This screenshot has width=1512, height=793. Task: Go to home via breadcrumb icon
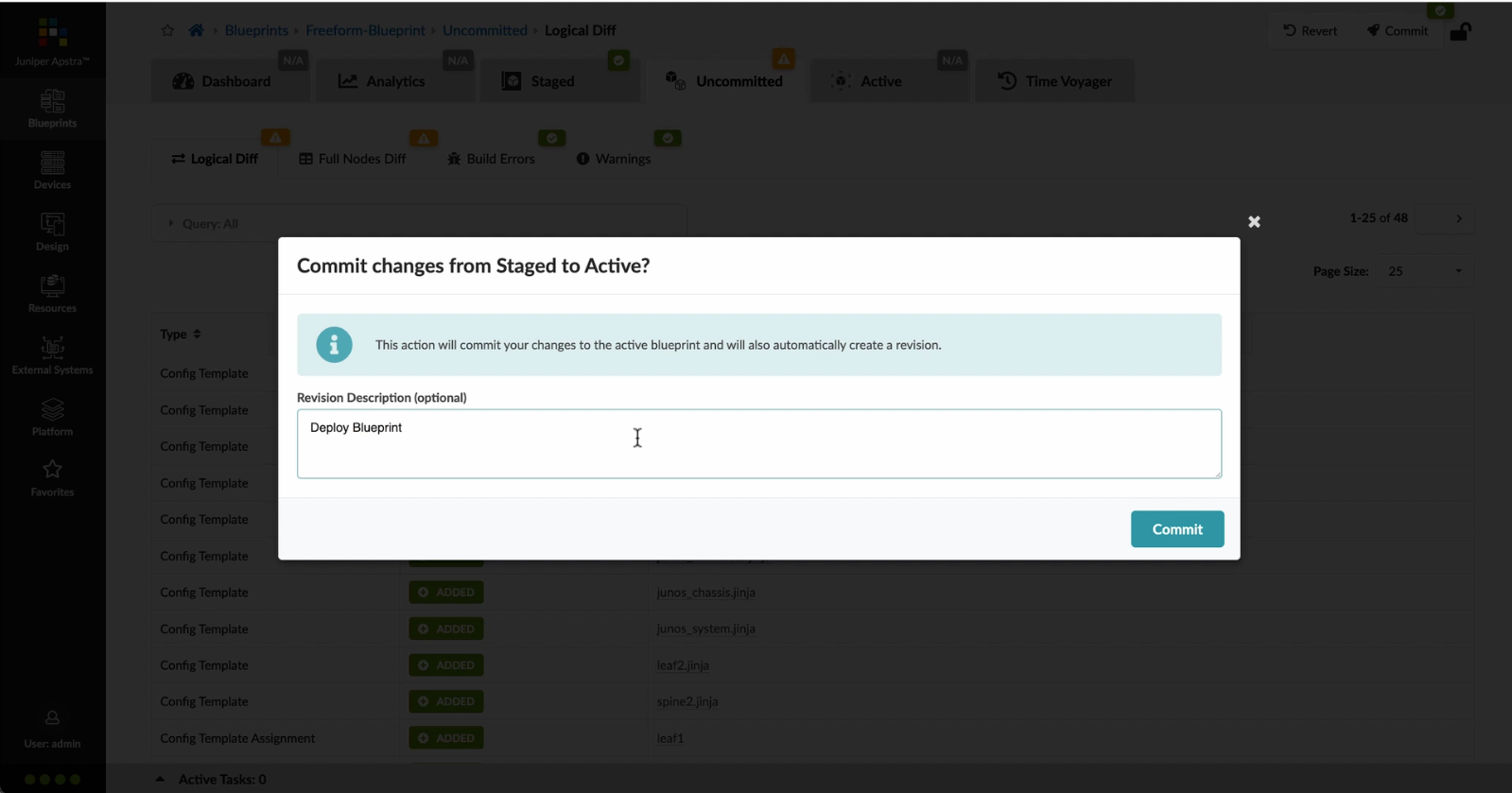point(196,30)
